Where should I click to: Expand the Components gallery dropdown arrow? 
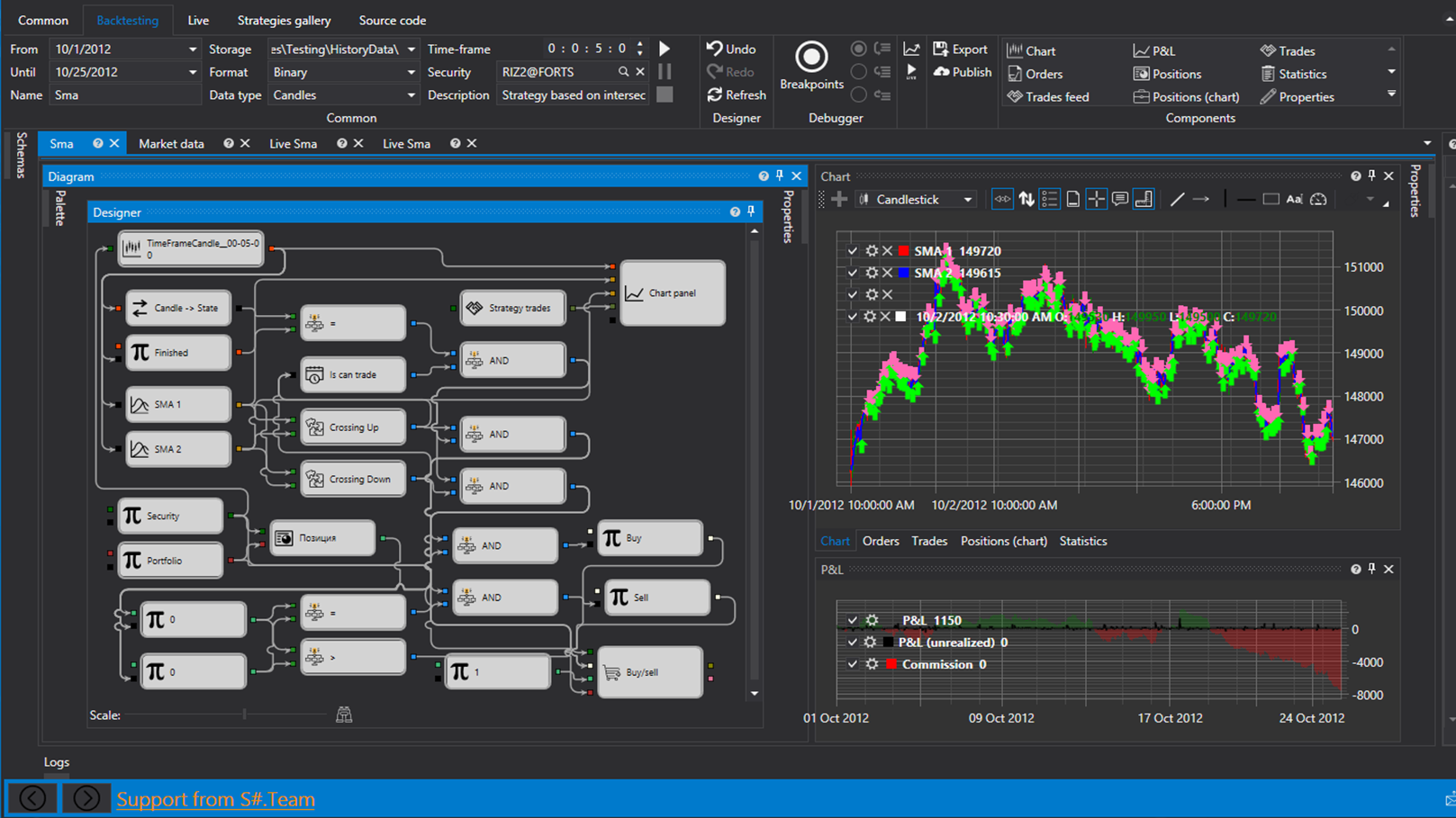coord(1391,94)
